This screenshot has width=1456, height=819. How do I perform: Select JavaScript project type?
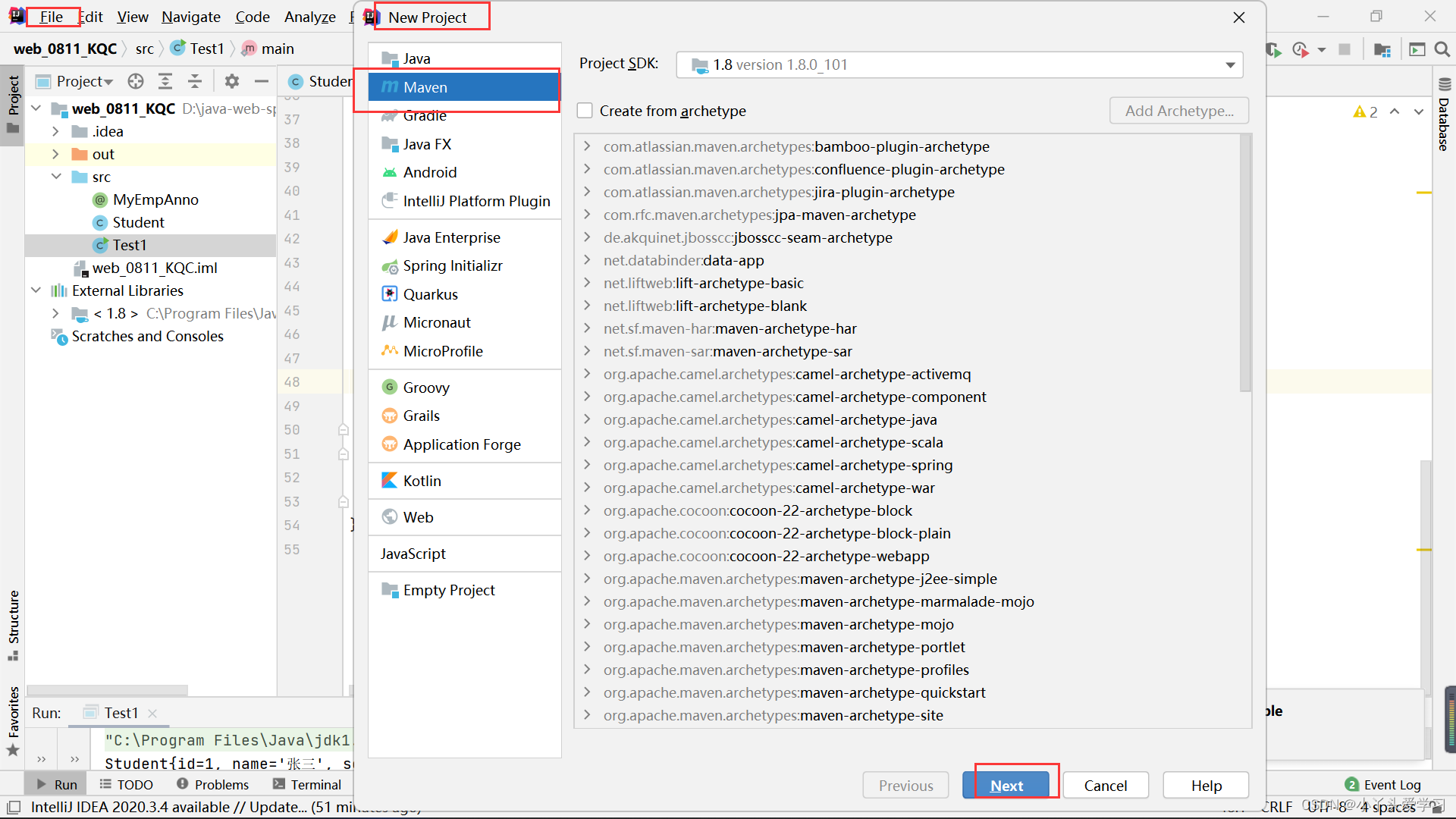464,554
